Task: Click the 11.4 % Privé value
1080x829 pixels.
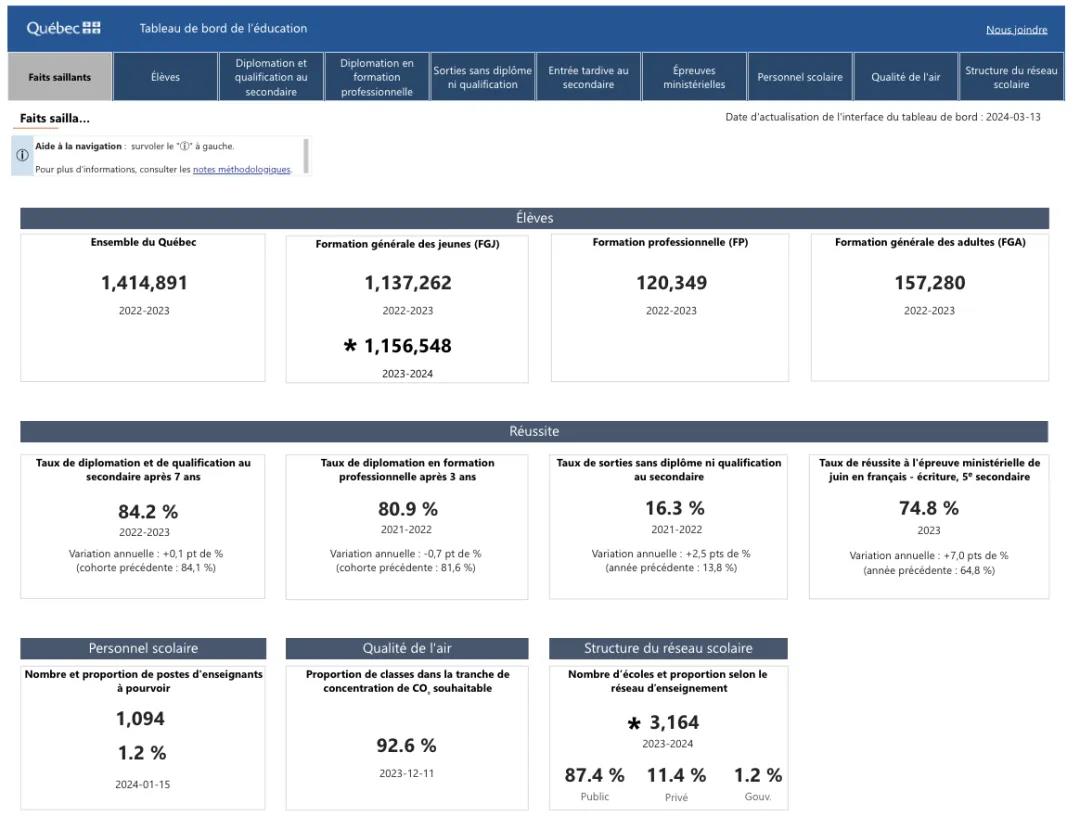Action: pos(676,775)
